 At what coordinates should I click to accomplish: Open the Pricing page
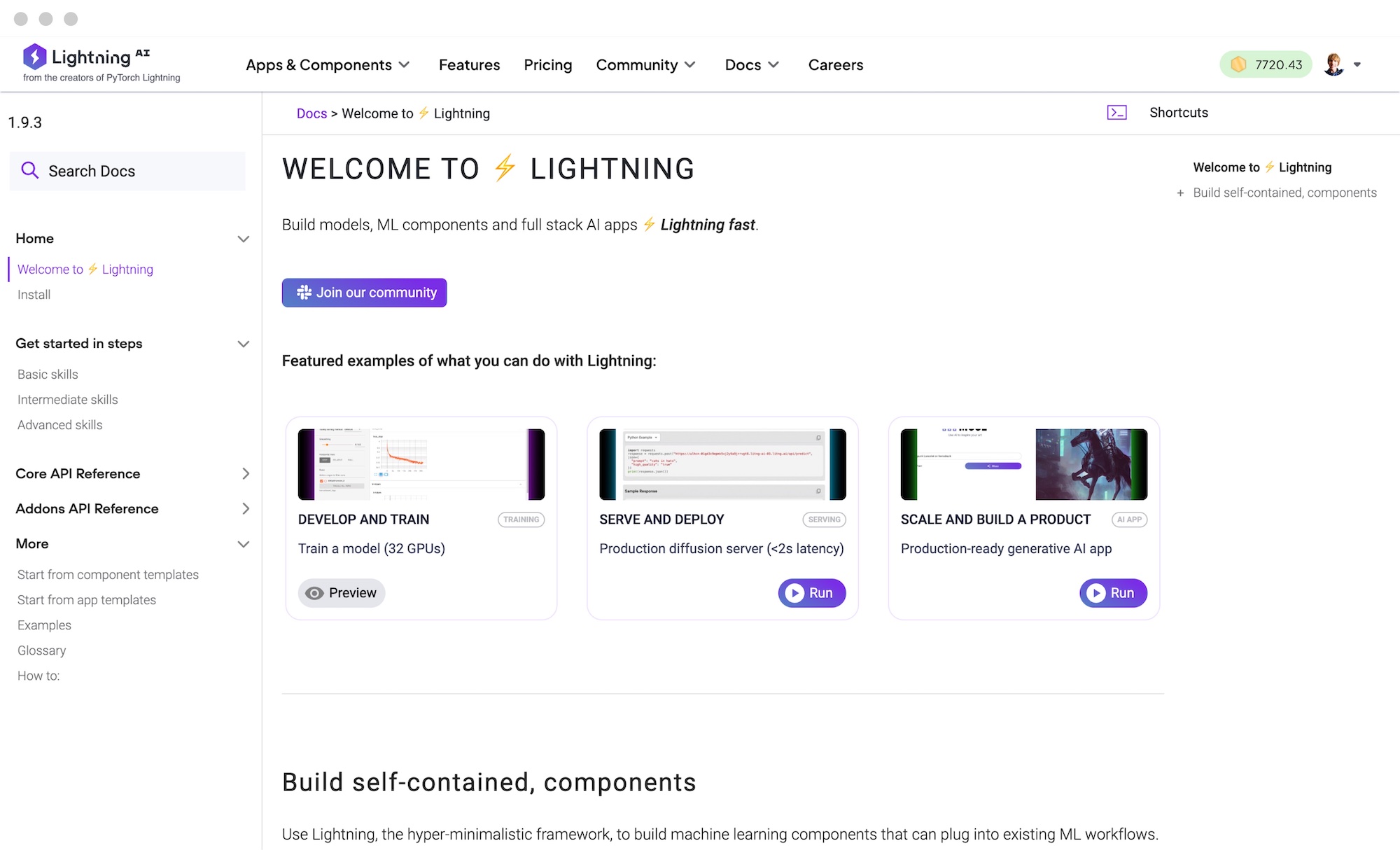click(x=548, y=64)
